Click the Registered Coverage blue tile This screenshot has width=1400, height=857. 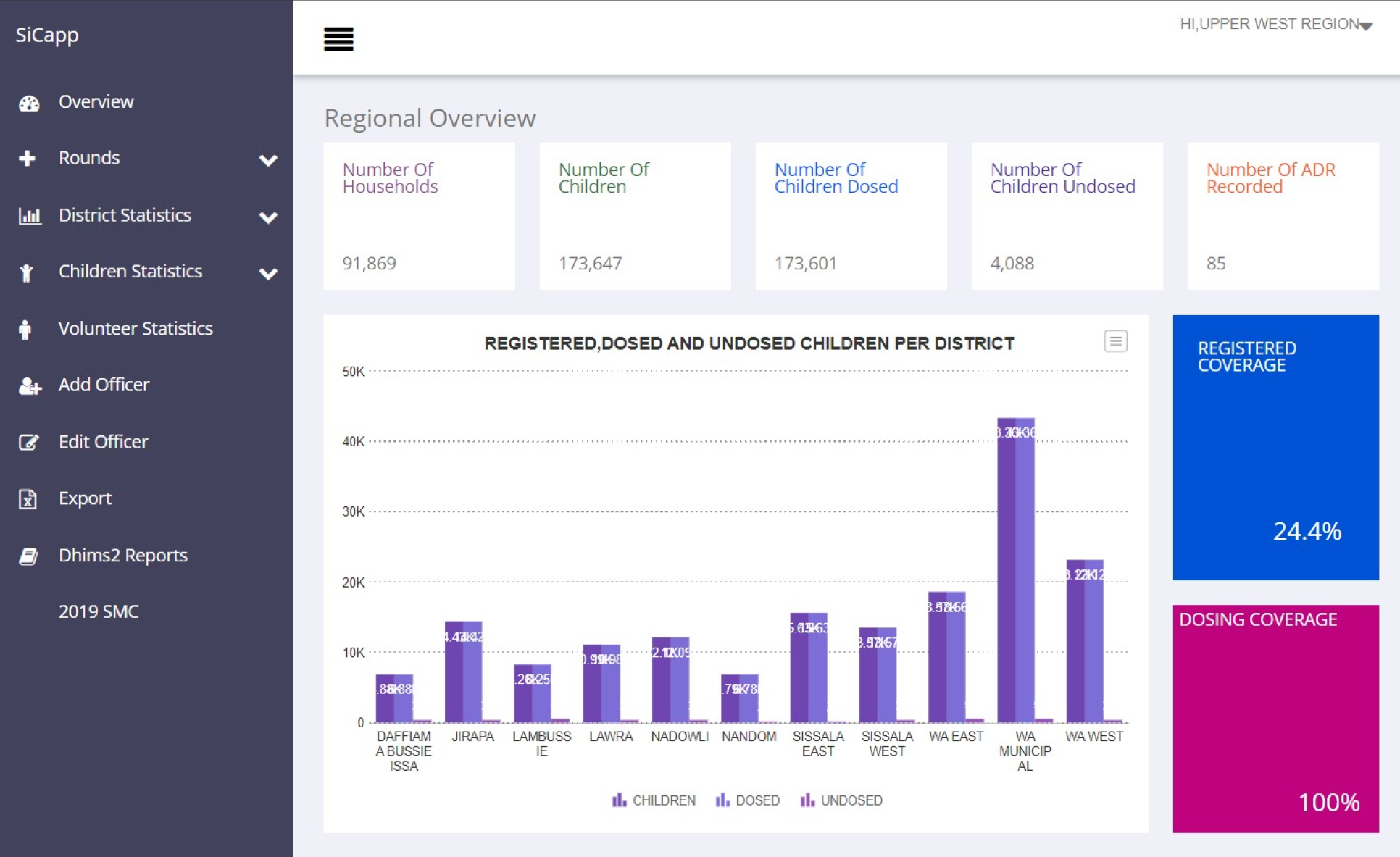[x=1275, y=447]
